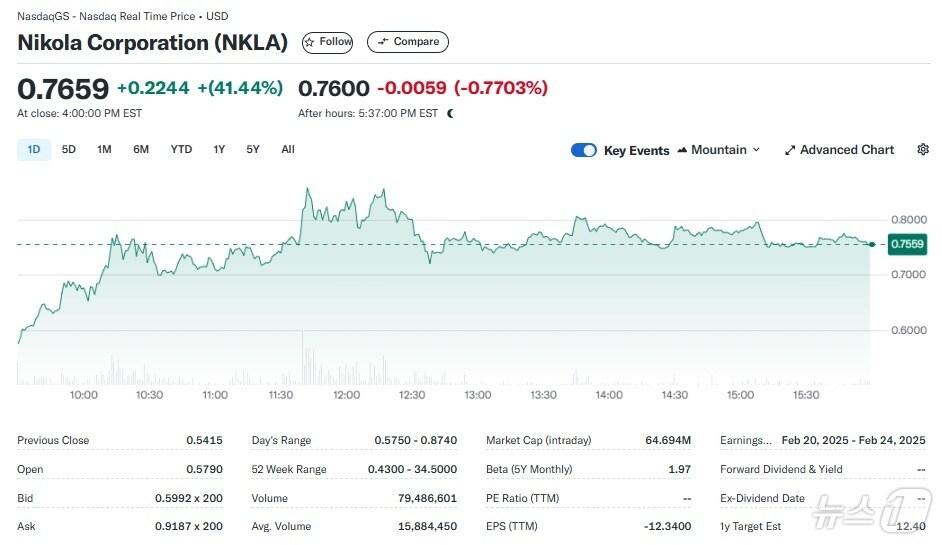Toggle the Key Events switch
This screenshot has width=942, height=545.
[x=583, y=150]
